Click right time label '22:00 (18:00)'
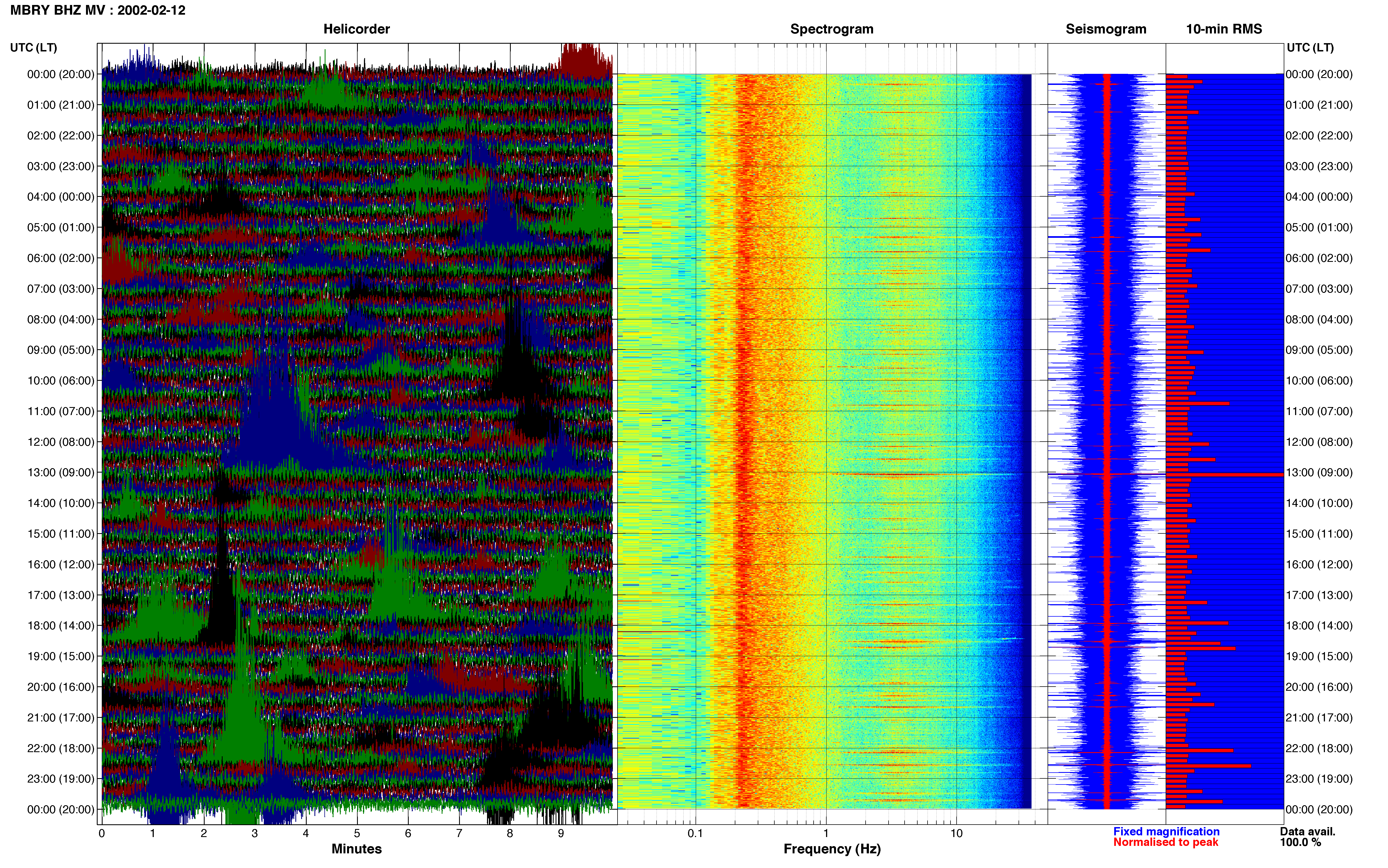Image resolution: width=1388 pixels, height=868 pixels. [x=1319, y=748]
